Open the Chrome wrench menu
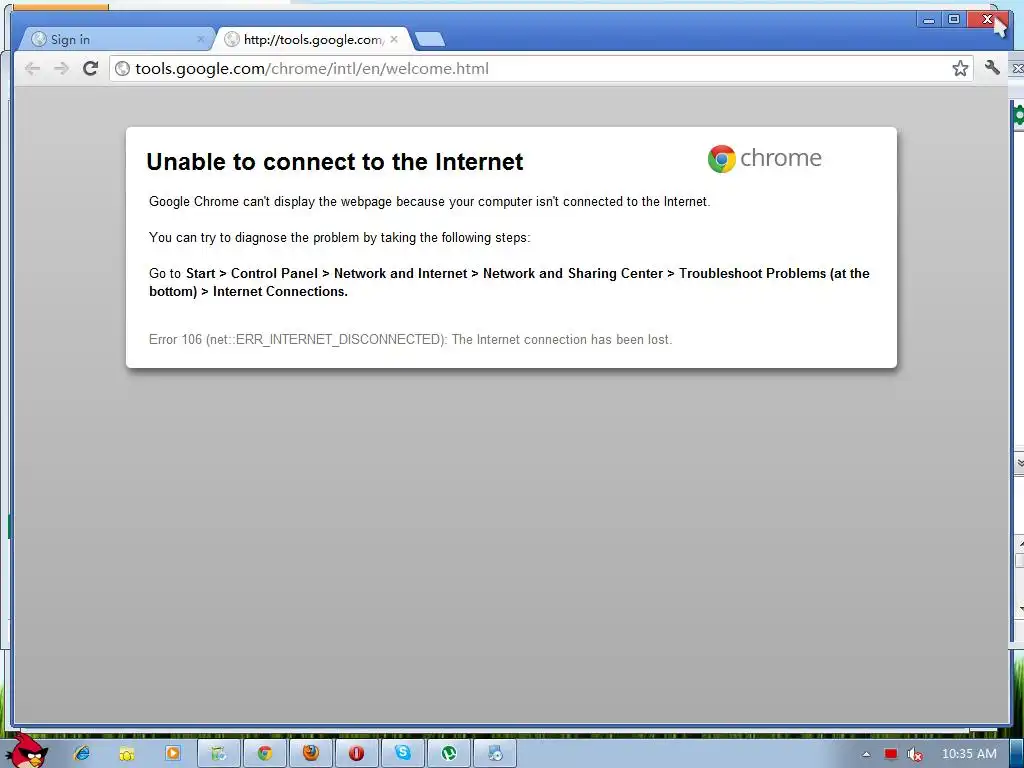 pos(992,68)
